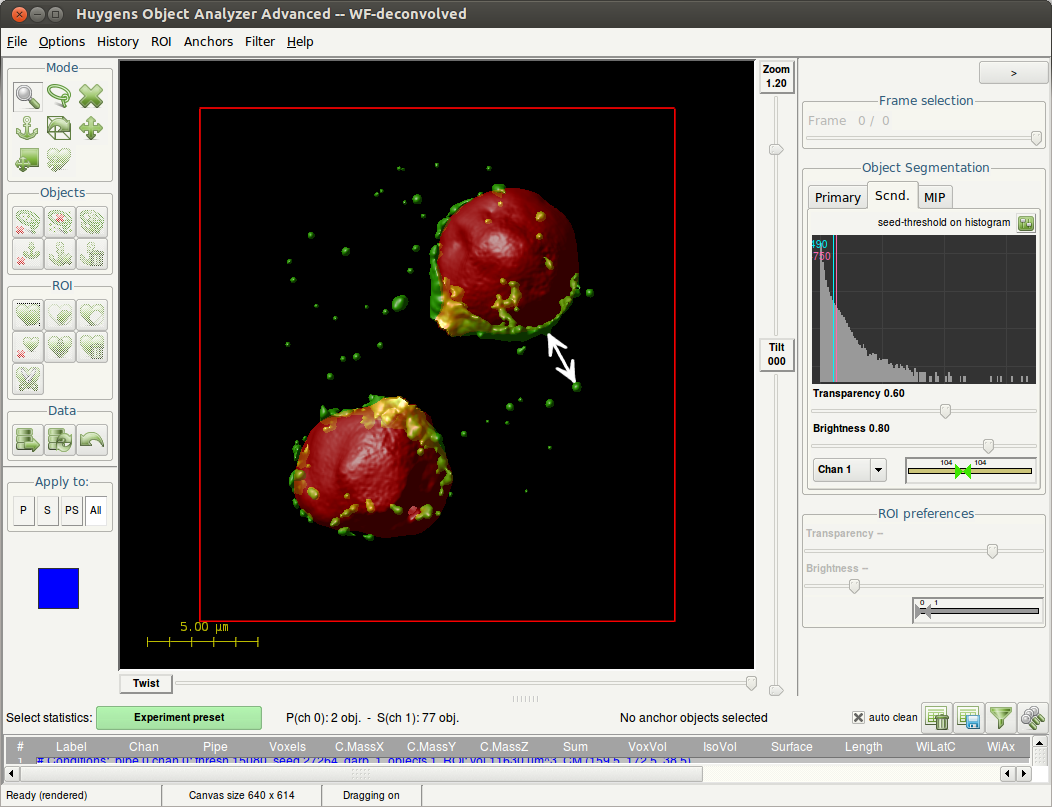The width and height of the screenshot is (1052, 807).
Task: Select the 'PS' apply-to option
Action: 71,510
